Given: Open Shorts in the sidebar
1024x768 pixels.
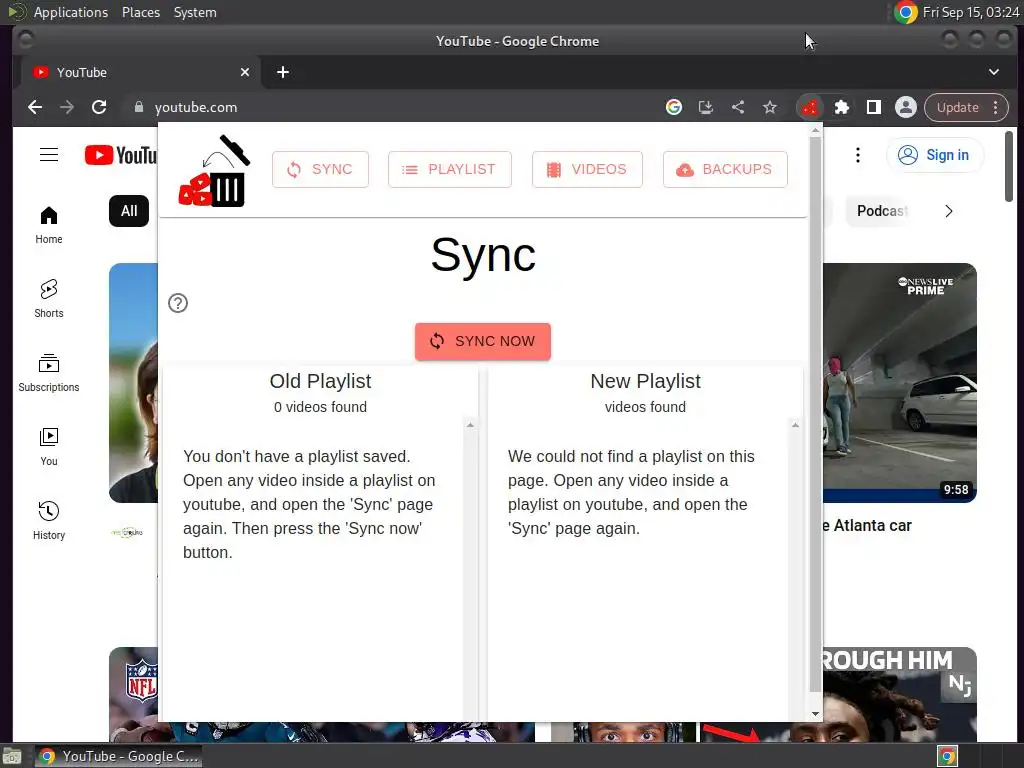Looking at the screenshot, I should click(49, 298).
